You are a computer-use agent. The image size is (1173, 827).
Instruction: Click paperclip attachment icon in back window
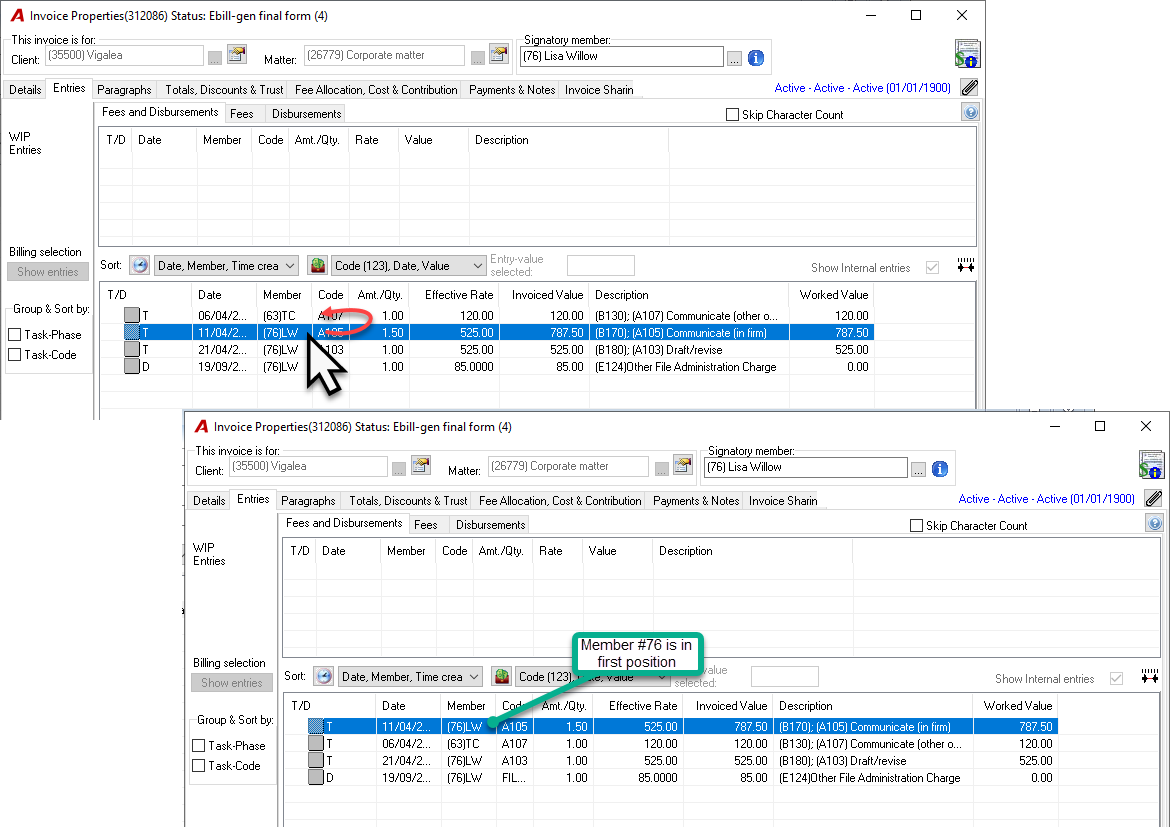(x=970, y=88)
